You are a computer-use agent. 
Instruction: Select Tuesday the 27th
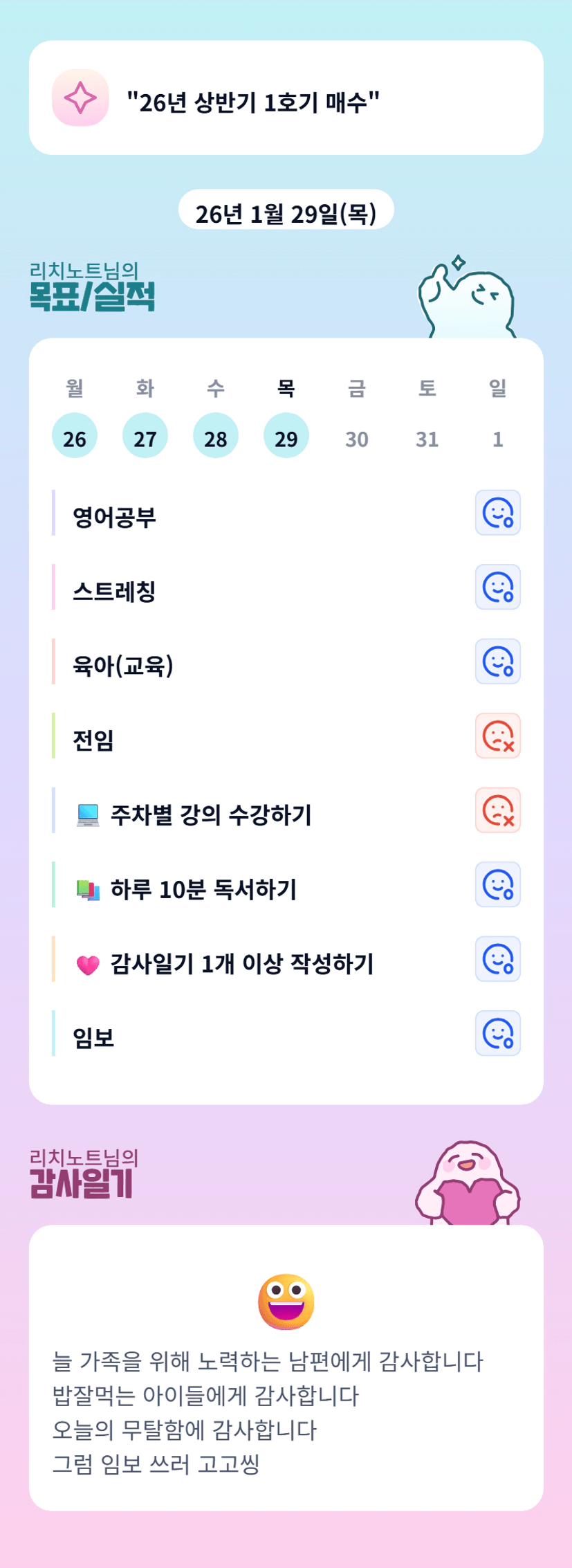(145, 436)
